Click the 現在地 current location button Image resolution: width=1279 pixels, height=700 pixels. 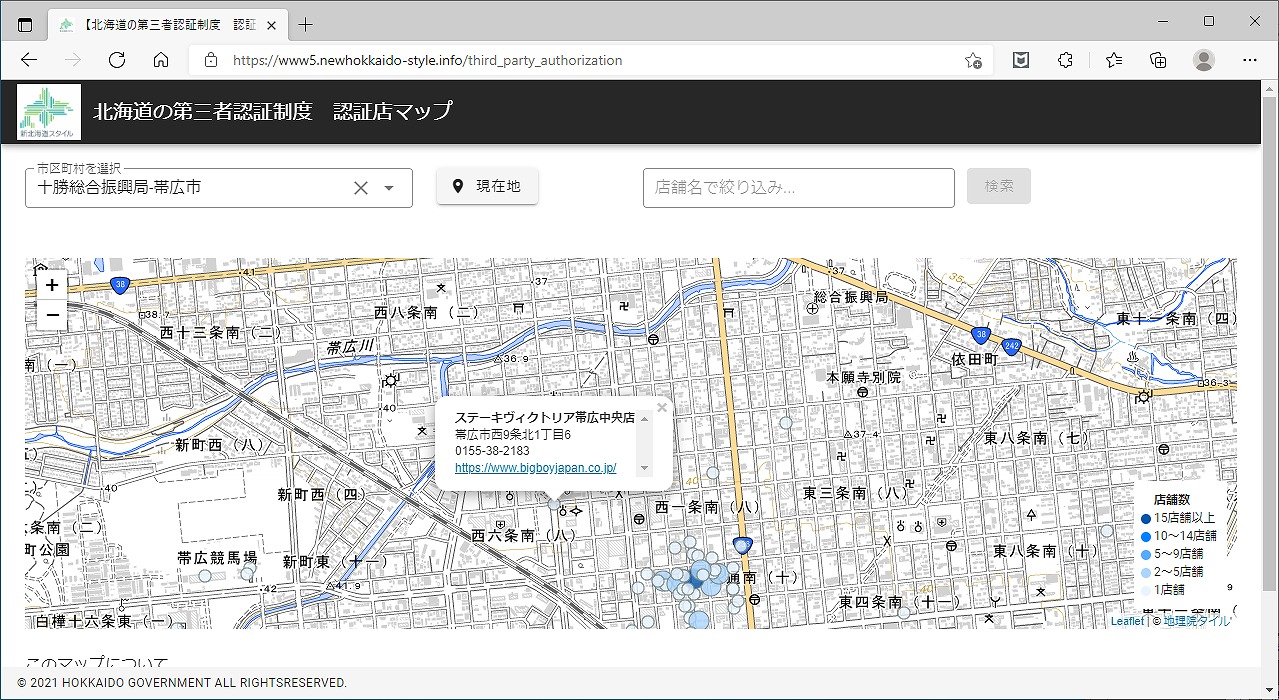(487, 186)
